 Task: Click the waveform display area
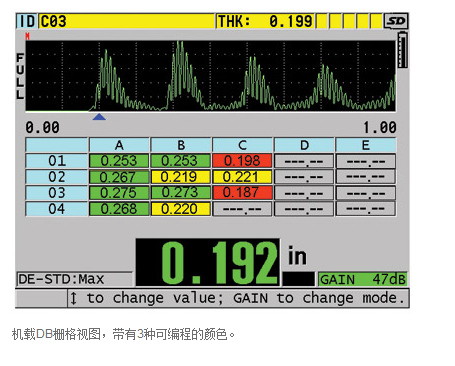[x=211, y=76]
